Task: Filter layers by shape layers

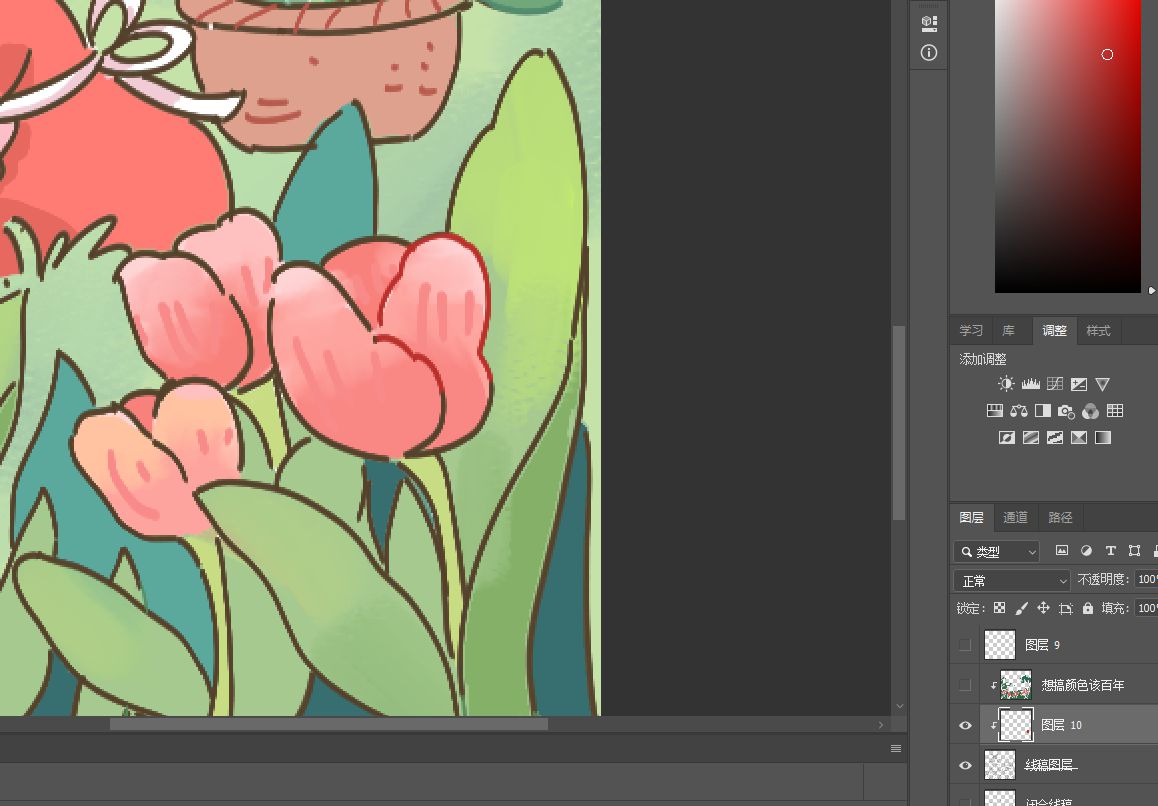Action: (x=1134, y=550)
